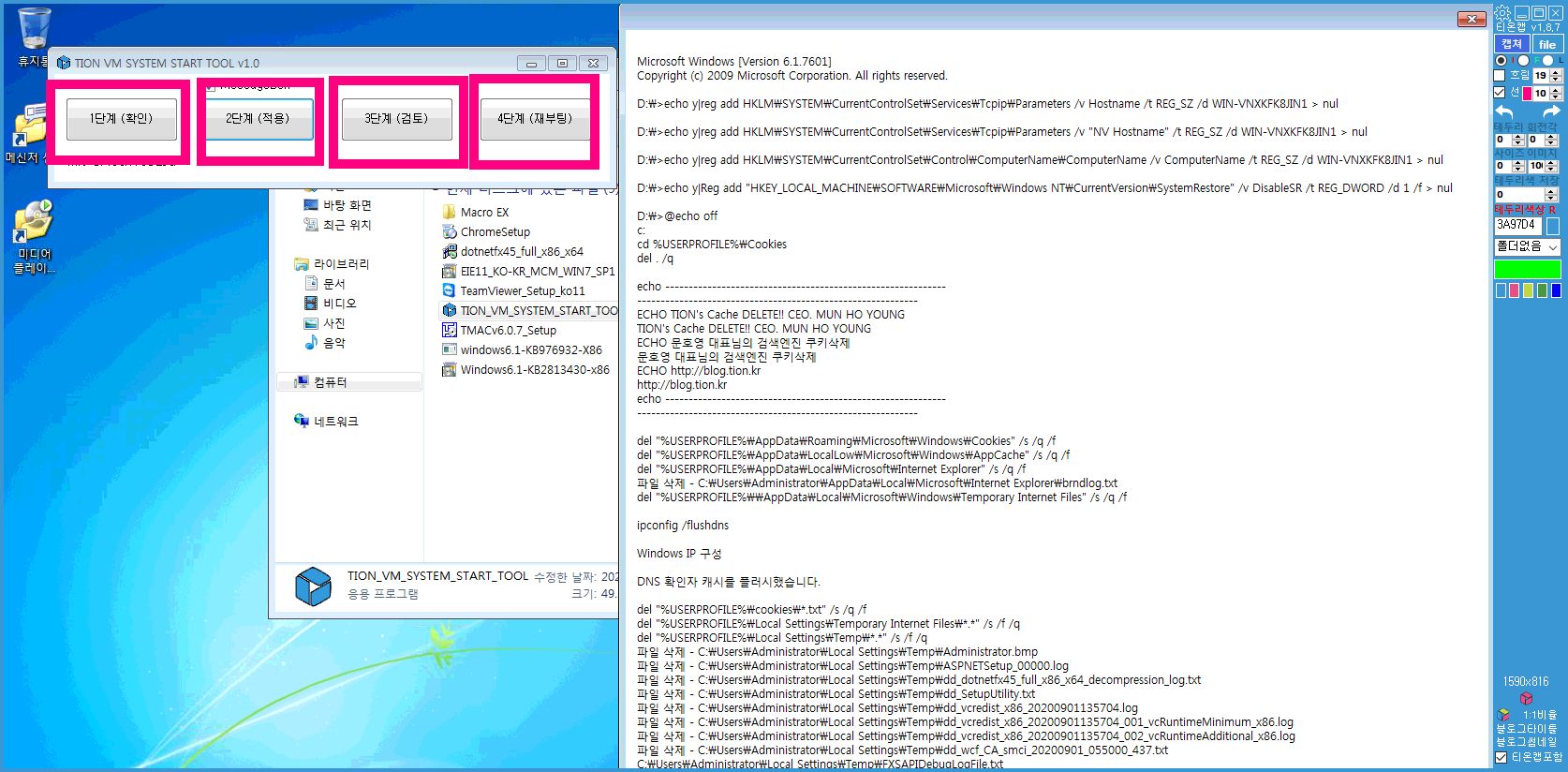Image resolution: width=1568 pixels, height=772 pixels.
Task: Open the TionCap settings gear icon
Action: [x=1501, y=12]
